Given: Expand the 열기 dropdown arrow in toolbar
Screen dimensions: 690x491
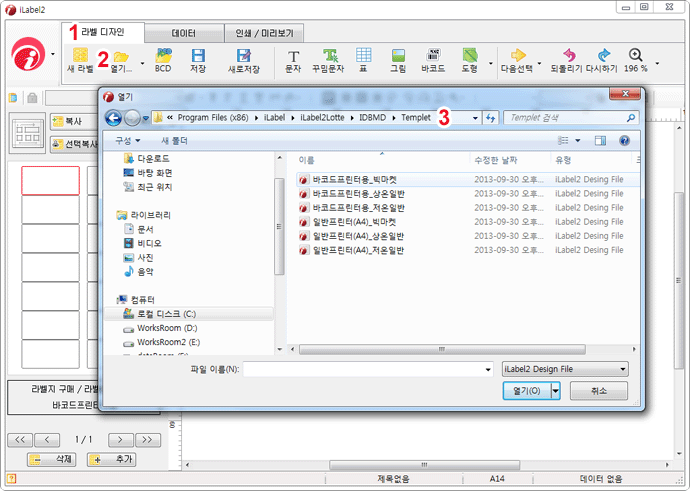Looking at the screenshot, I should point(142,63).
